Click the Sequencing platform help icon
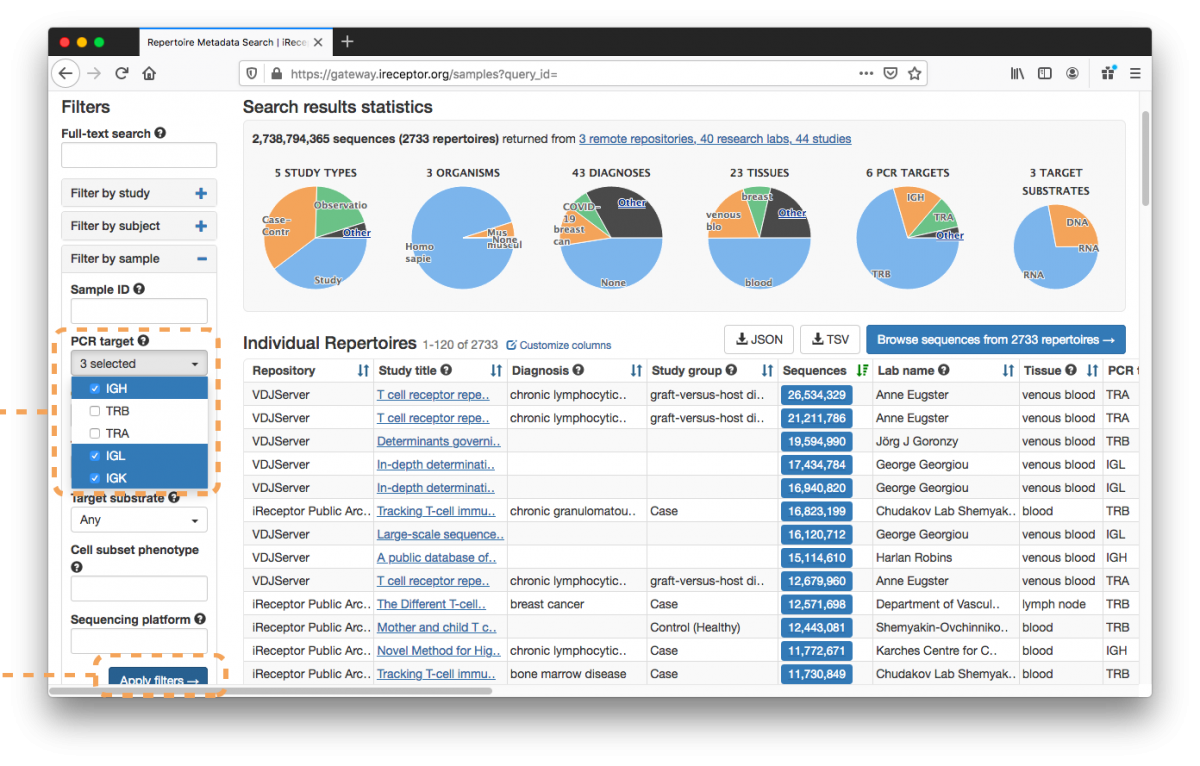Screen dimensions: 1200x766 point(200,619)
